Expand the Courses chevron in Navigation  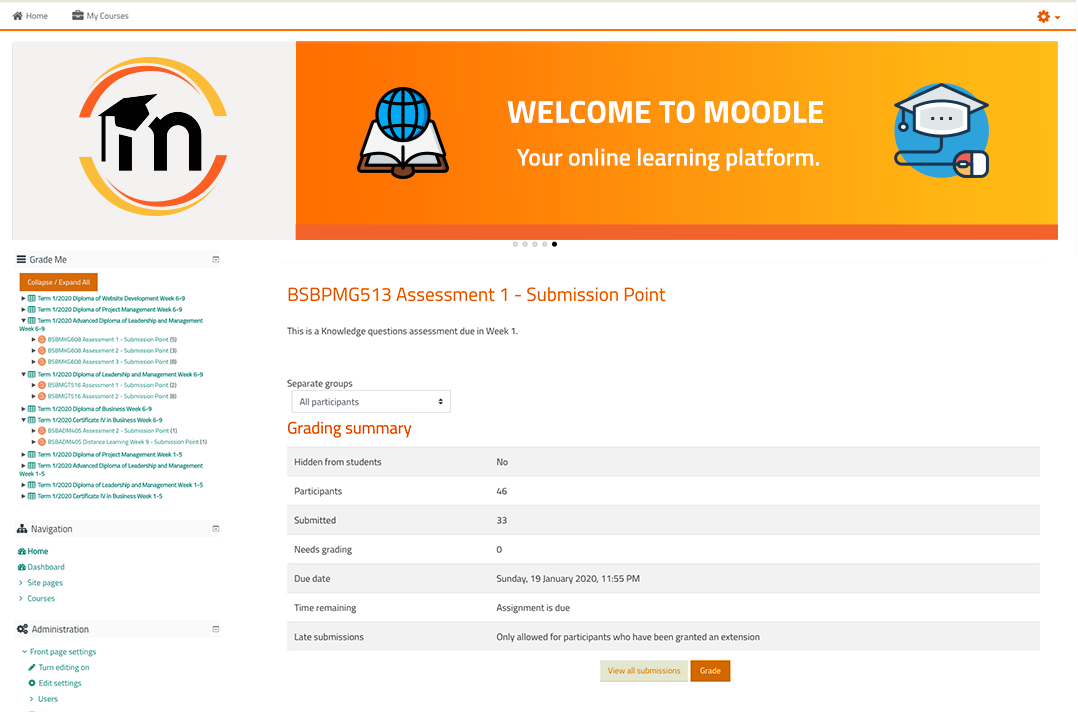point(21,599)
